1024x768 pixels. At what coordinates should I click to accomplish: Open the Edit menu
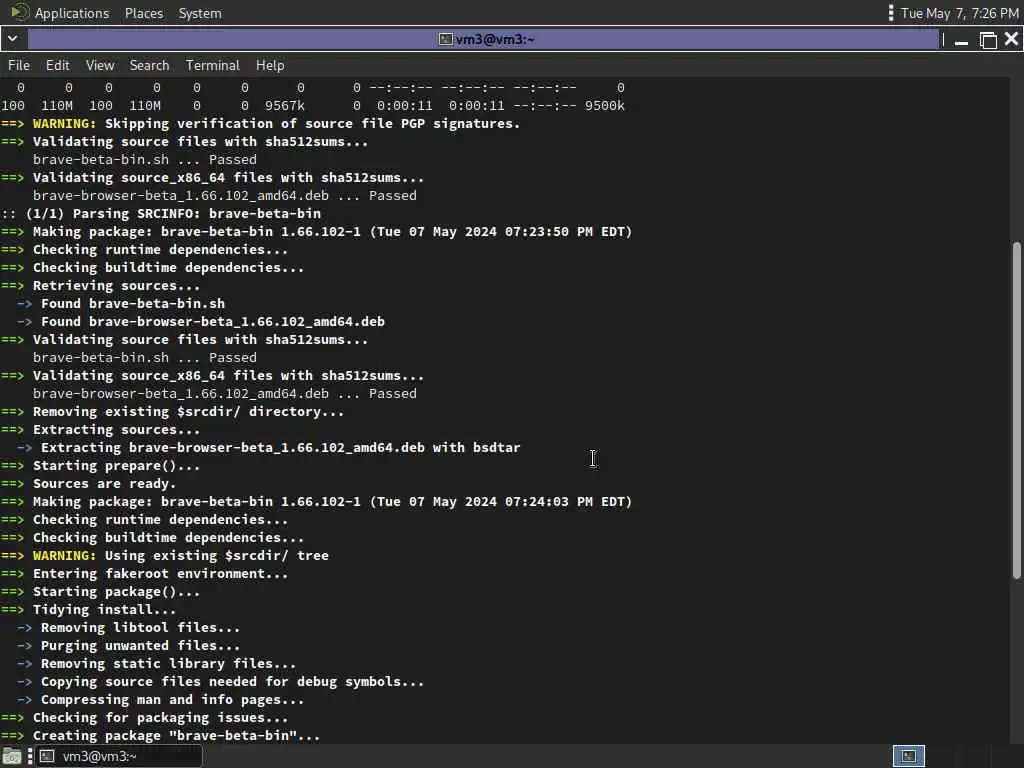(57, 65)
